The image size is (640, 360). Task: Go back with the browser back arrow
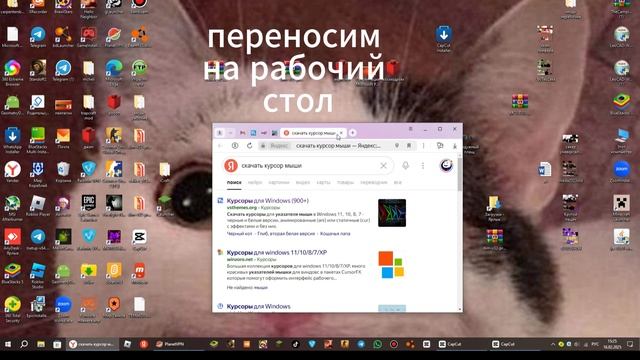pos(220,146)
